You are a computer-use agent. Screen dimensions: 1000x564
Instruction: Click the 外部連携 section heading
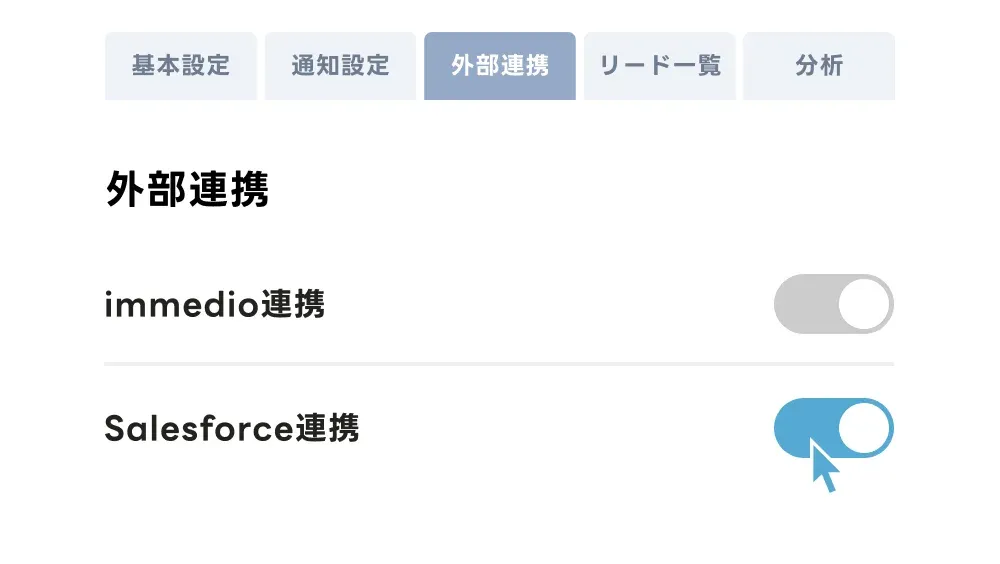click(x=187, y=190)
